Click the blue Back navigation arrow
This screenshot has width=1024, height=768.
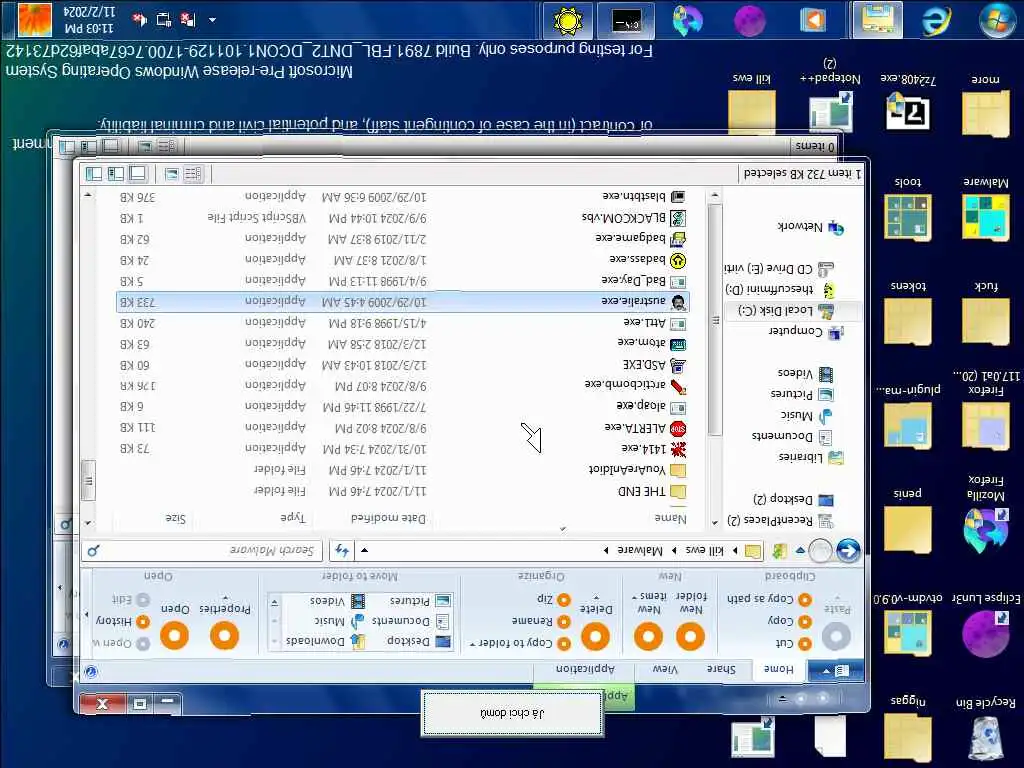click(848, 551)
